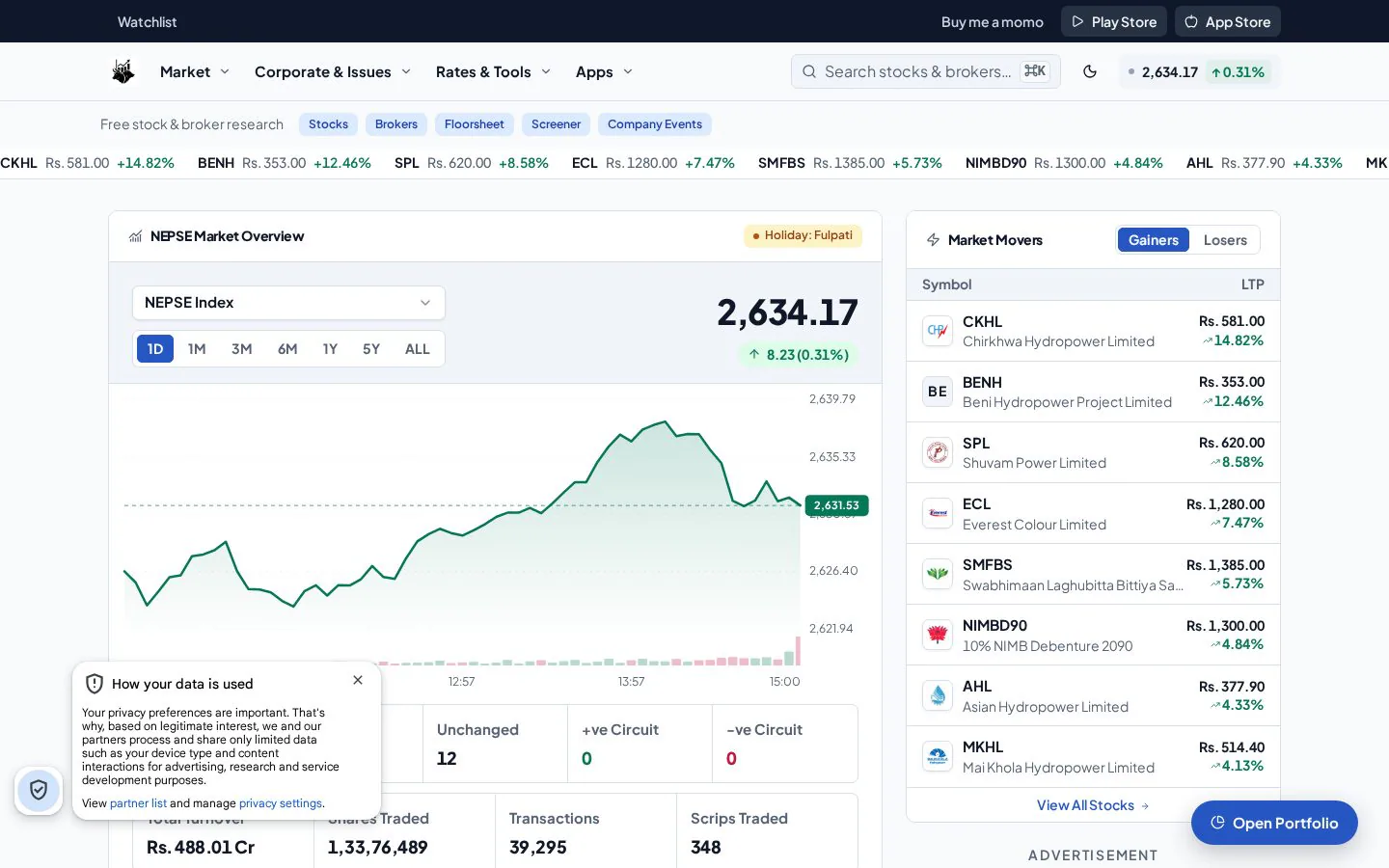Screen dimensions: 1389x868
Task: Expand the Corporate & Issues menu
Action: click(333, 71)
